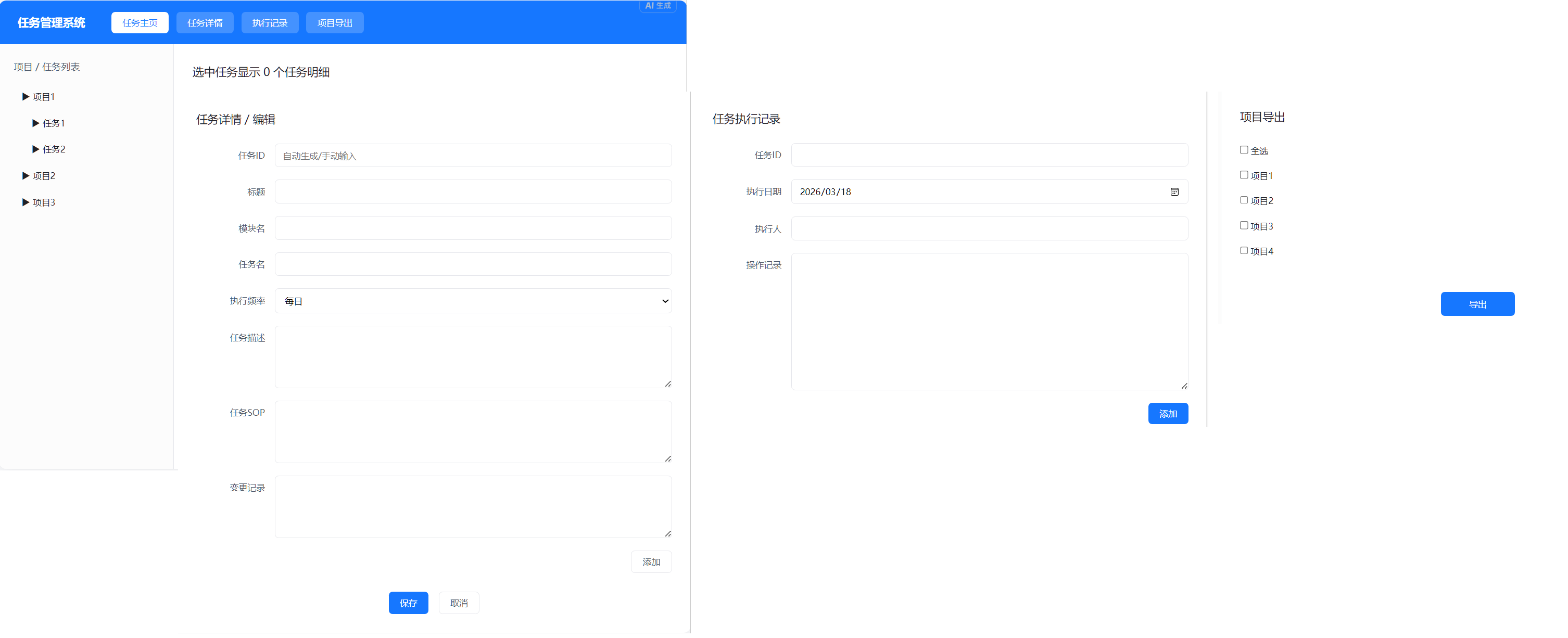Go to the 项目导出 tab
Image resolution: width=1568 pixels, height=638 pixels.
[334, 23]
